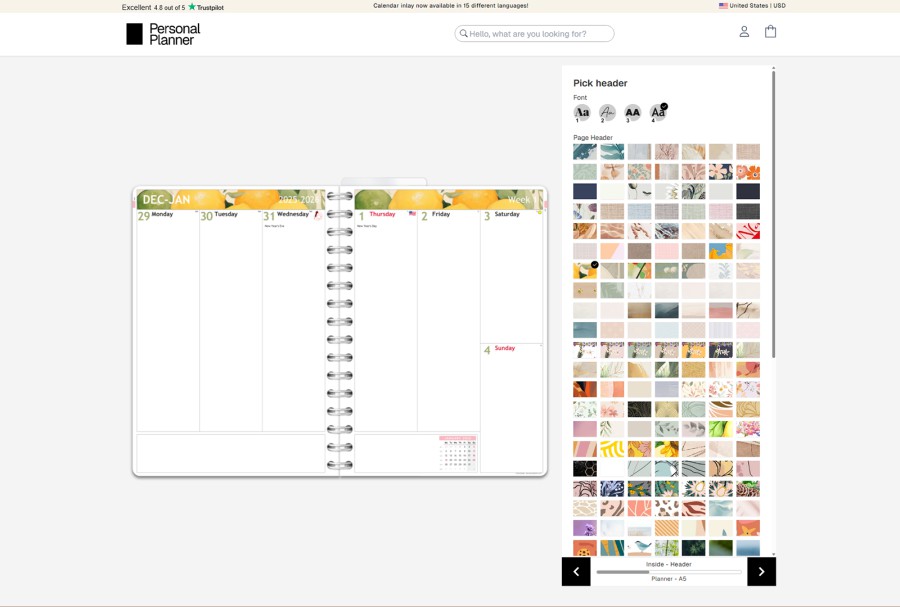Open the United States | USD selector
Screen dimensions: 900x607
(x=752, y=6)
